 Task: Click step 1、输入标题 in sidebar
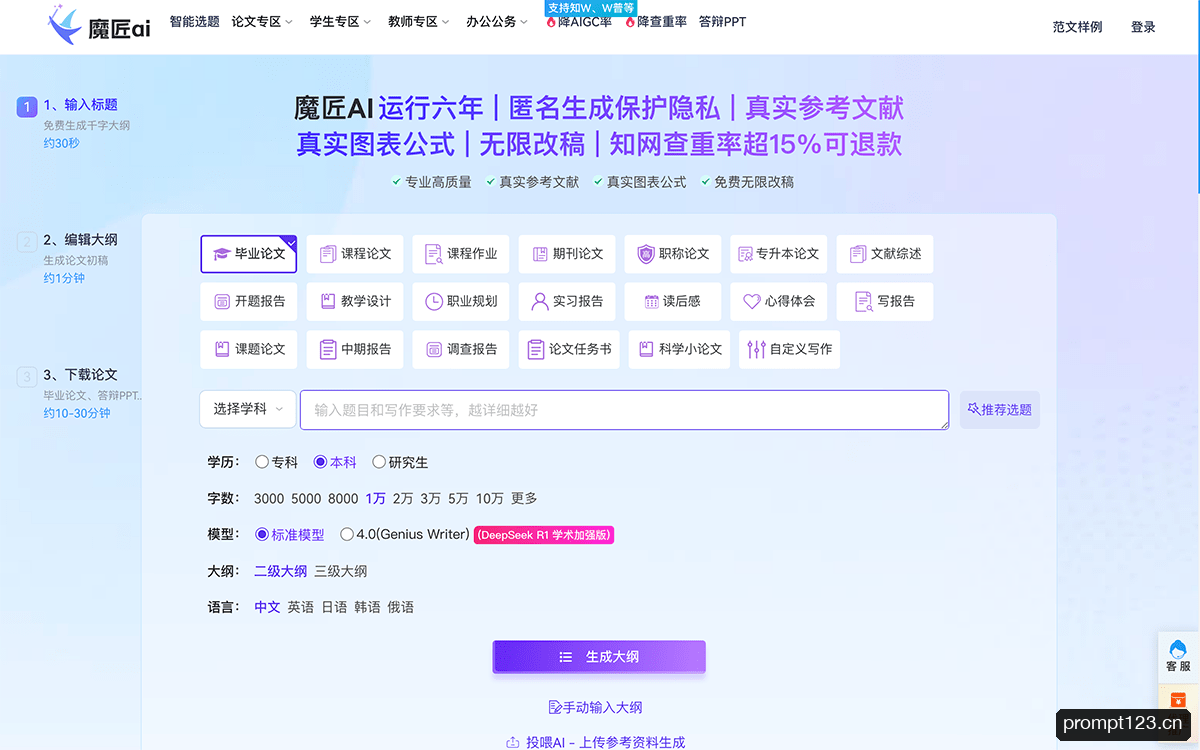tap(80, 104)
